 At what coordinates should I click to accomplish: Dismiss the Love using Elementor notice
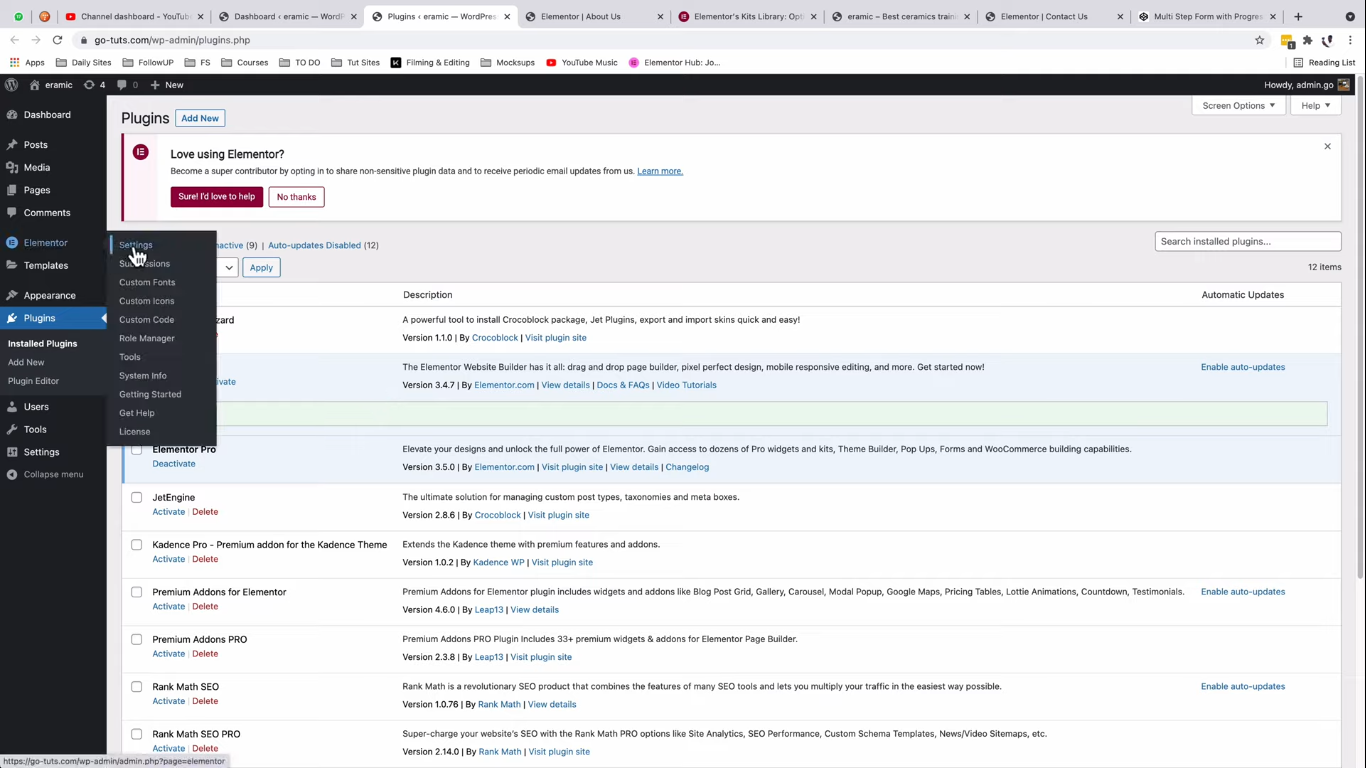coord(1327,147)
